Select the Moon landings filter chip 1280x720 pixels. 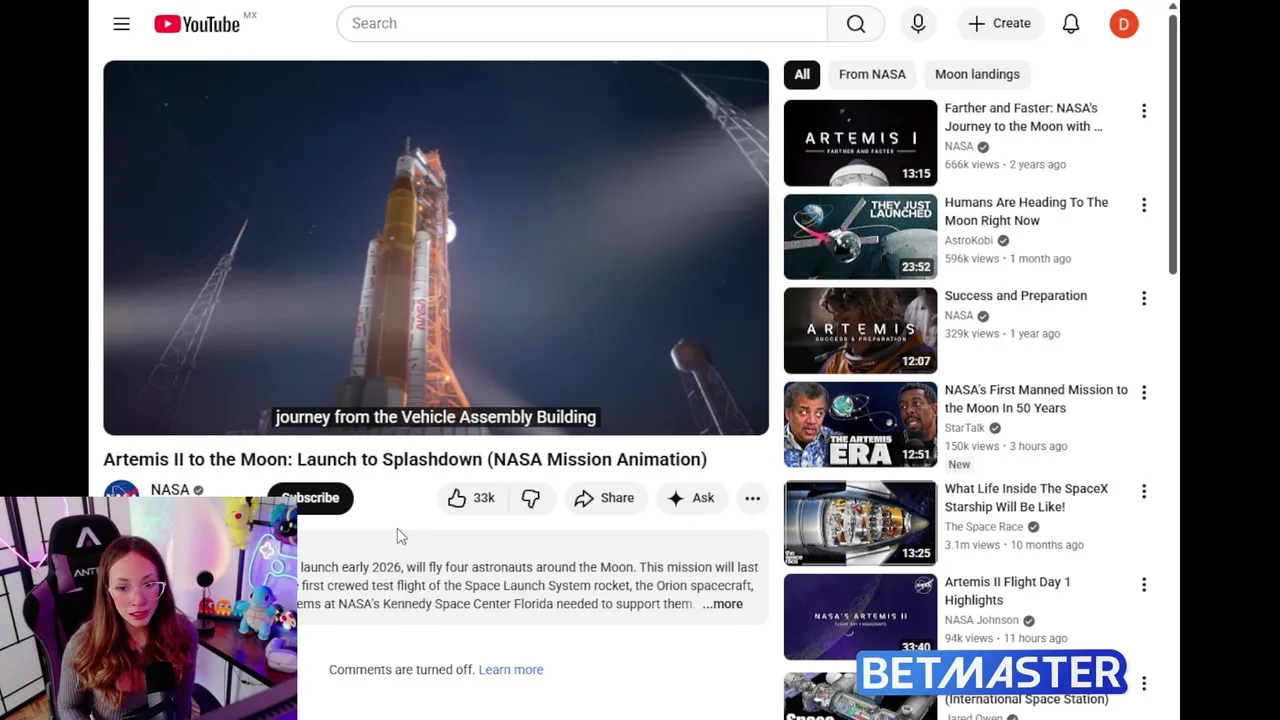(977, 74)
